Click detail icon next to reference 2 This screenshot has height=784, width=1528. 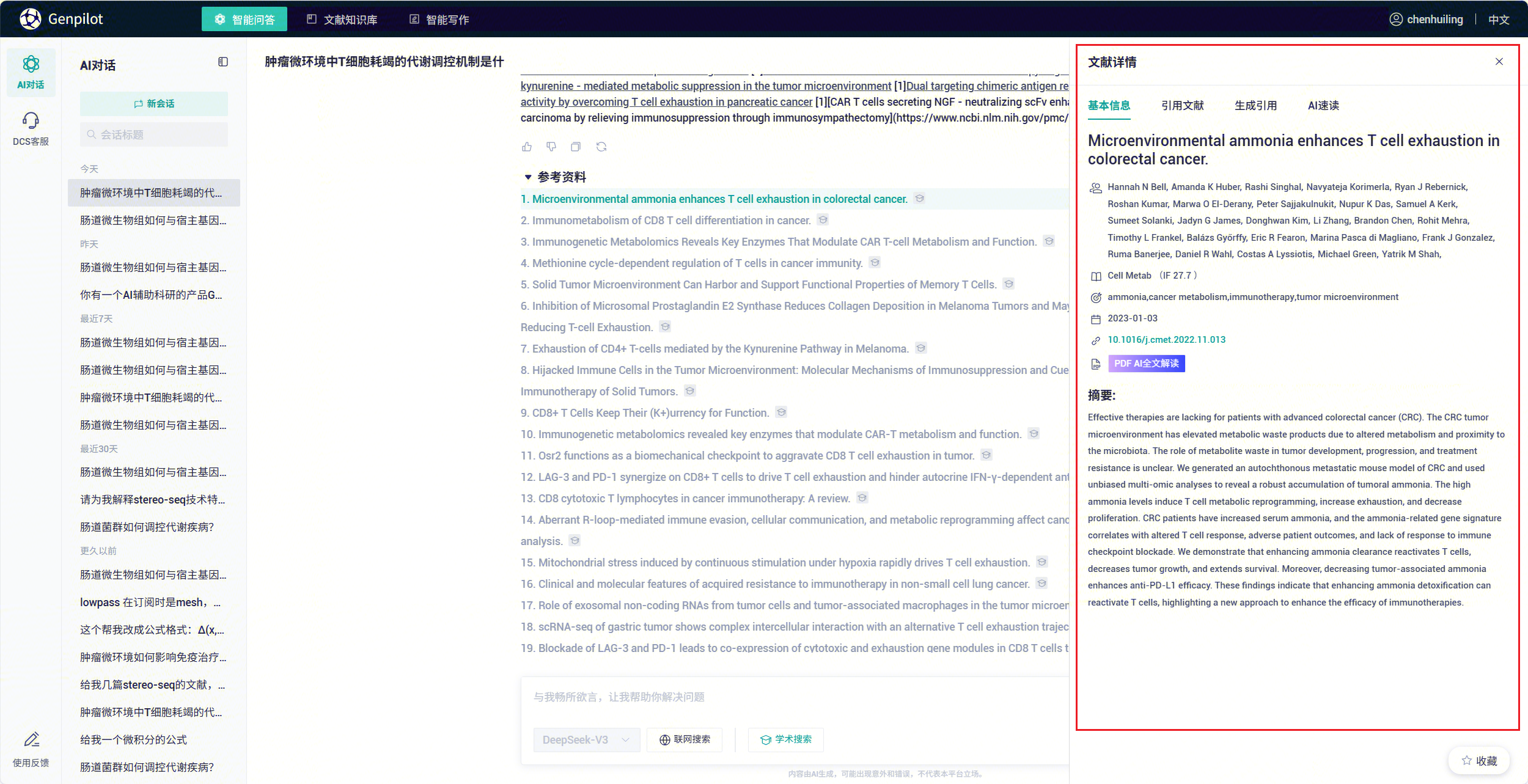coord(823,220)
